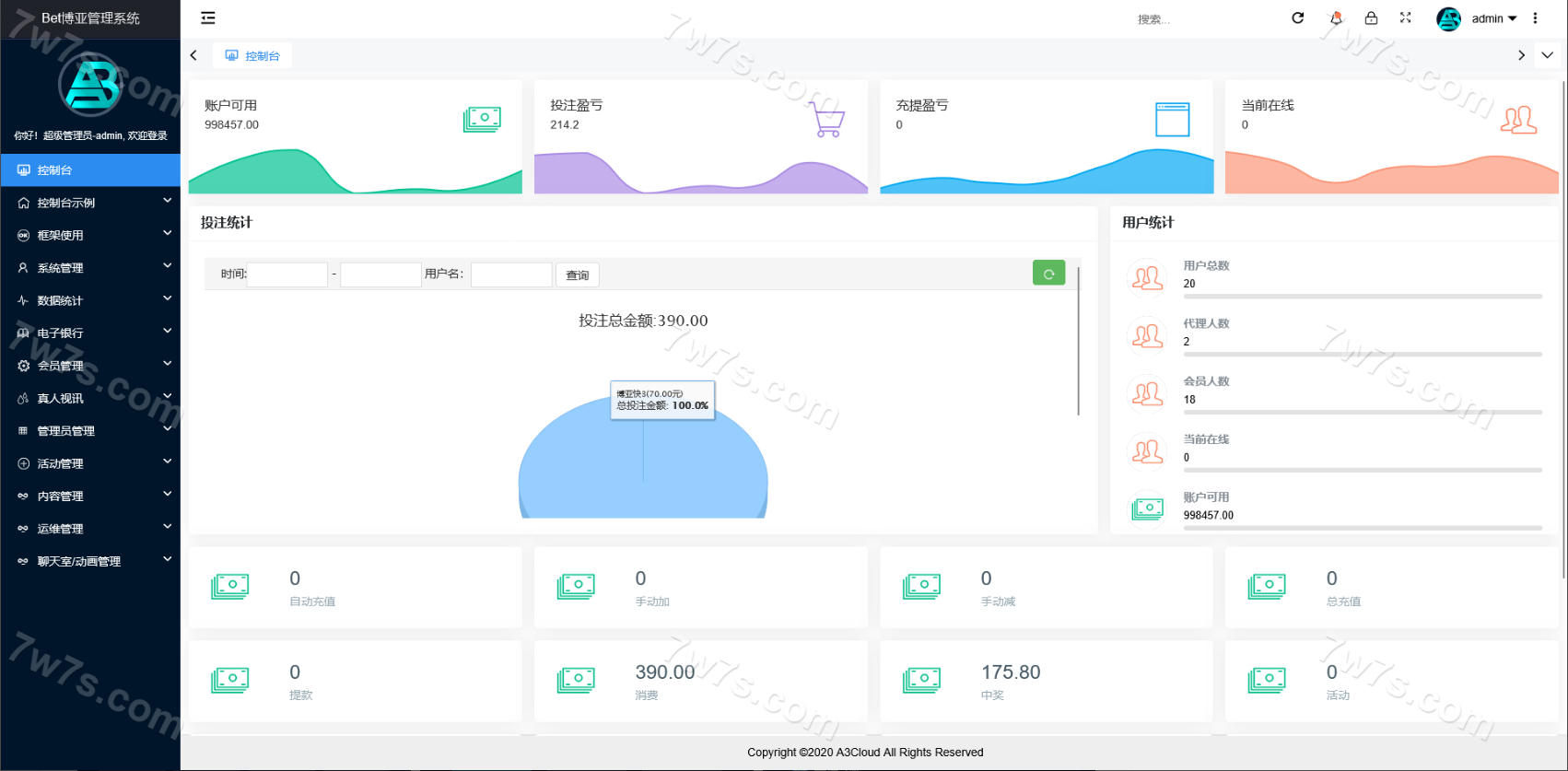Open the notification bell icon
The image size is (1568, 771).
(1336, 18)
